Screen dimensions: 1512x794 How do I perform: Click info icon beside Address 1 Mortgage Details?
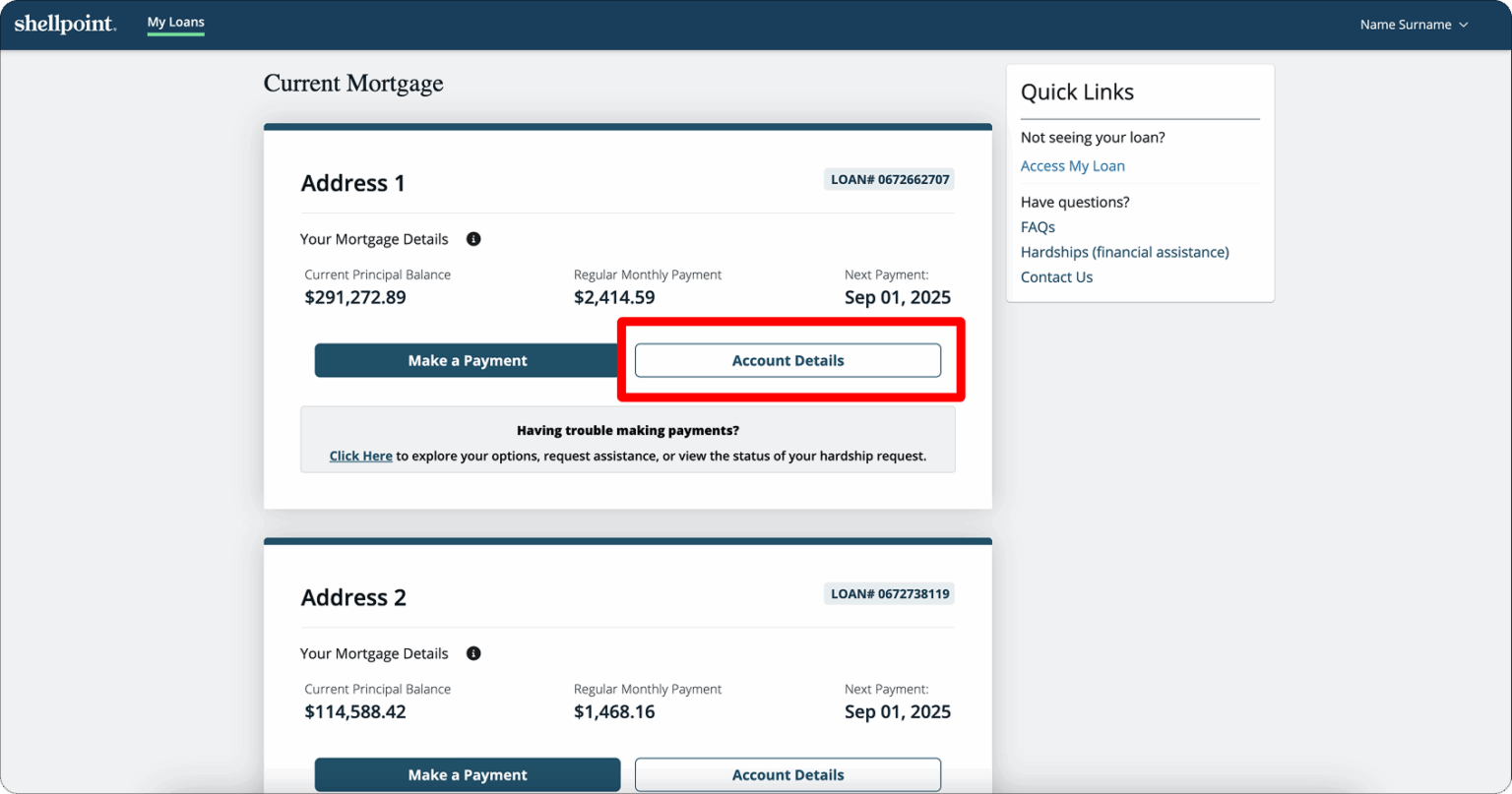pos(473,239)
